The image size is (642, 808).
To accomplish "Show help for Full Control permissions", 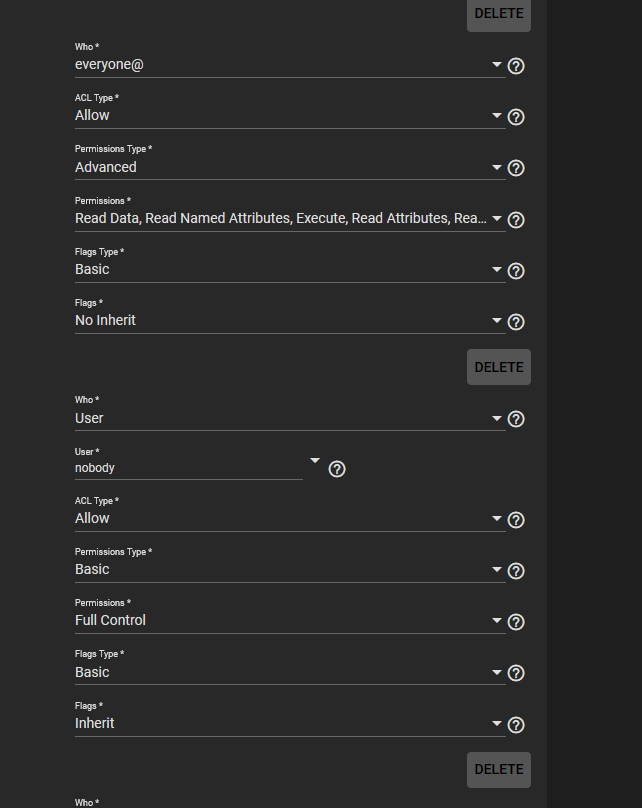I will pos(516,622).
